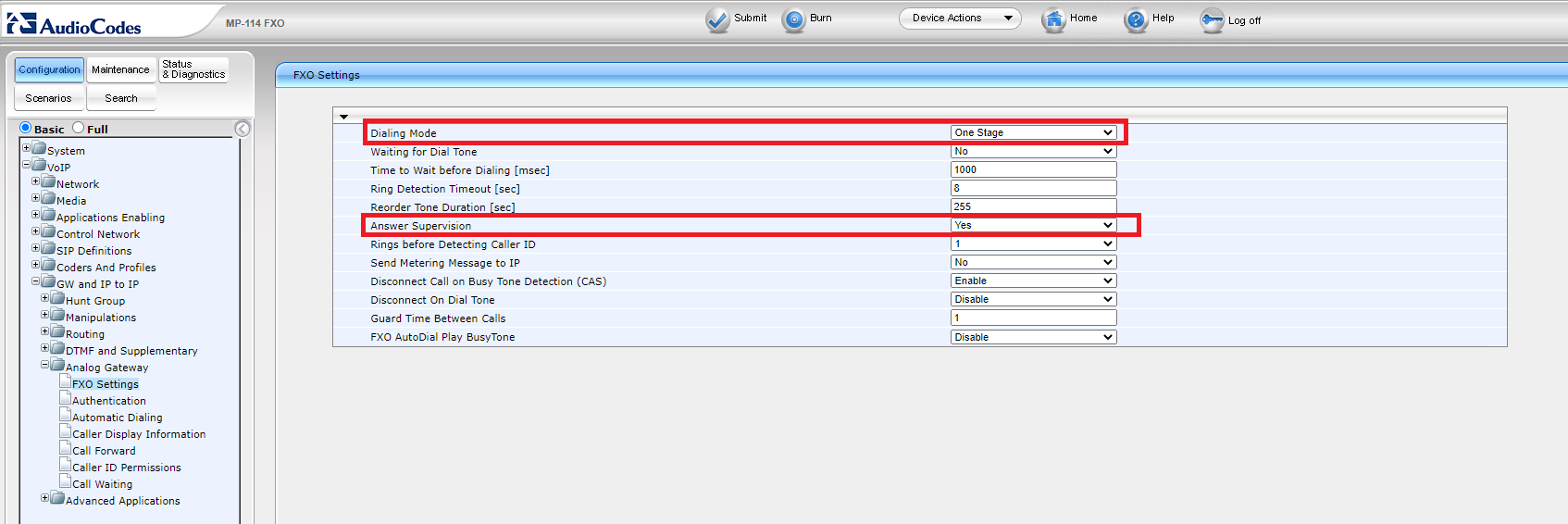Click the Log off key icon
The height and width of the screenshot is (524, 1568).
[x=1212, y=20]
